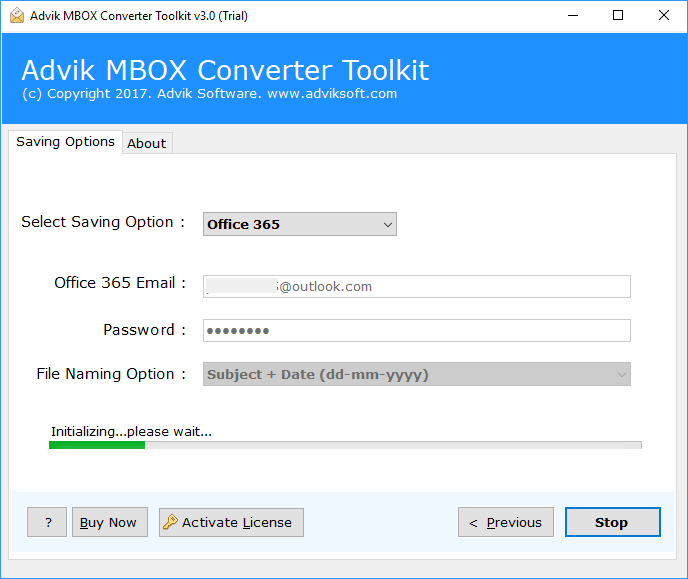Click the 'Password :' label
688x579 pixels.
pyautogui.click(x=145, y=330)
